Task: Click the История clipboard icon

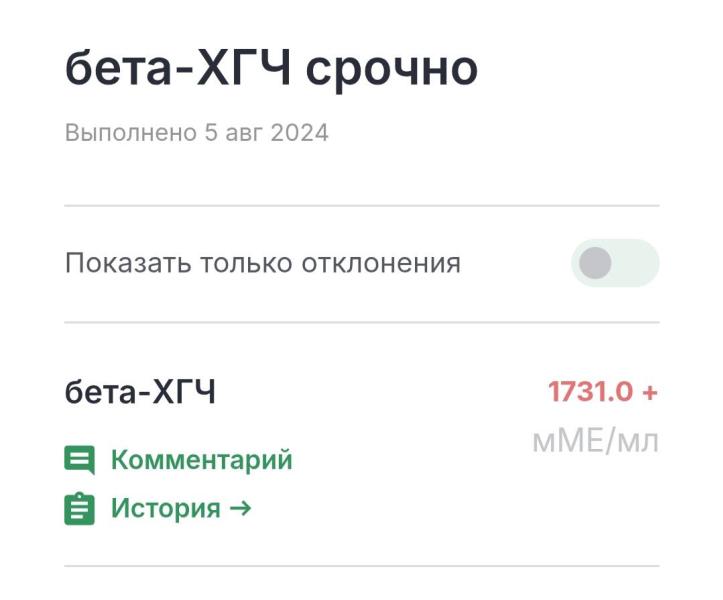Action: [x=79, y=508]
